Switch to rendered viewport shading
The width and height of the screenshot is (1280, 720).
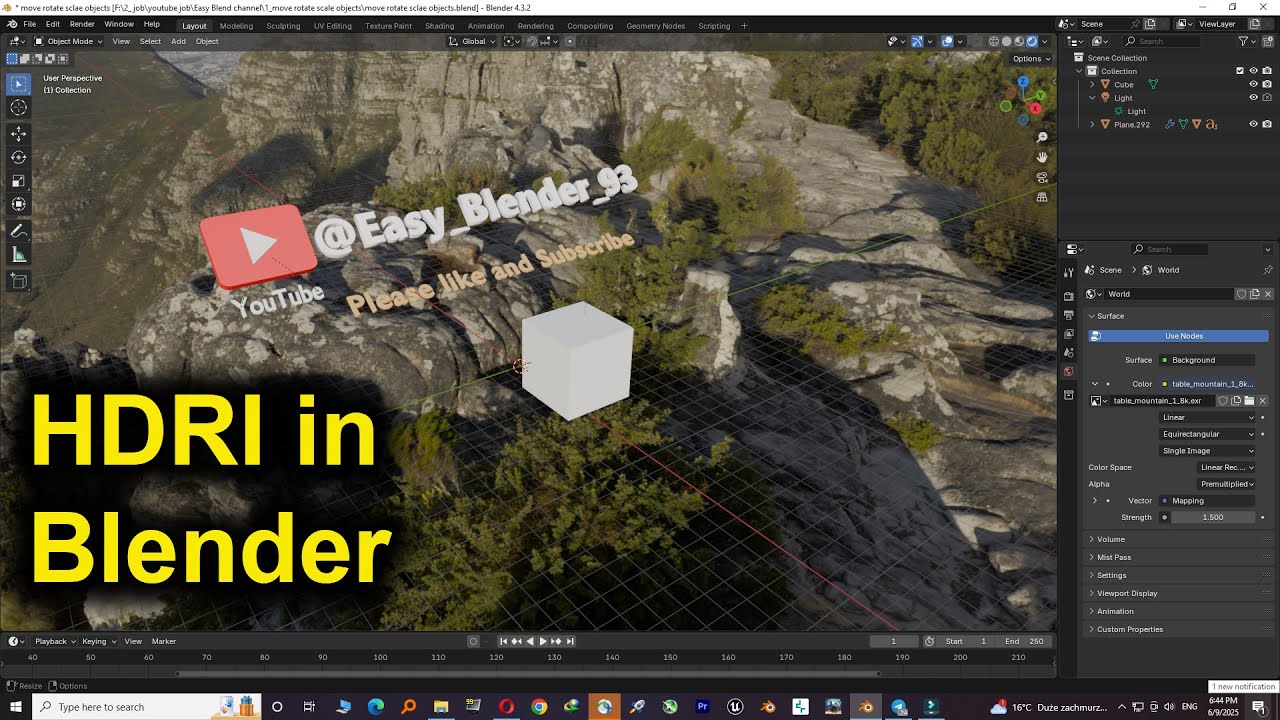point(1032,41)
